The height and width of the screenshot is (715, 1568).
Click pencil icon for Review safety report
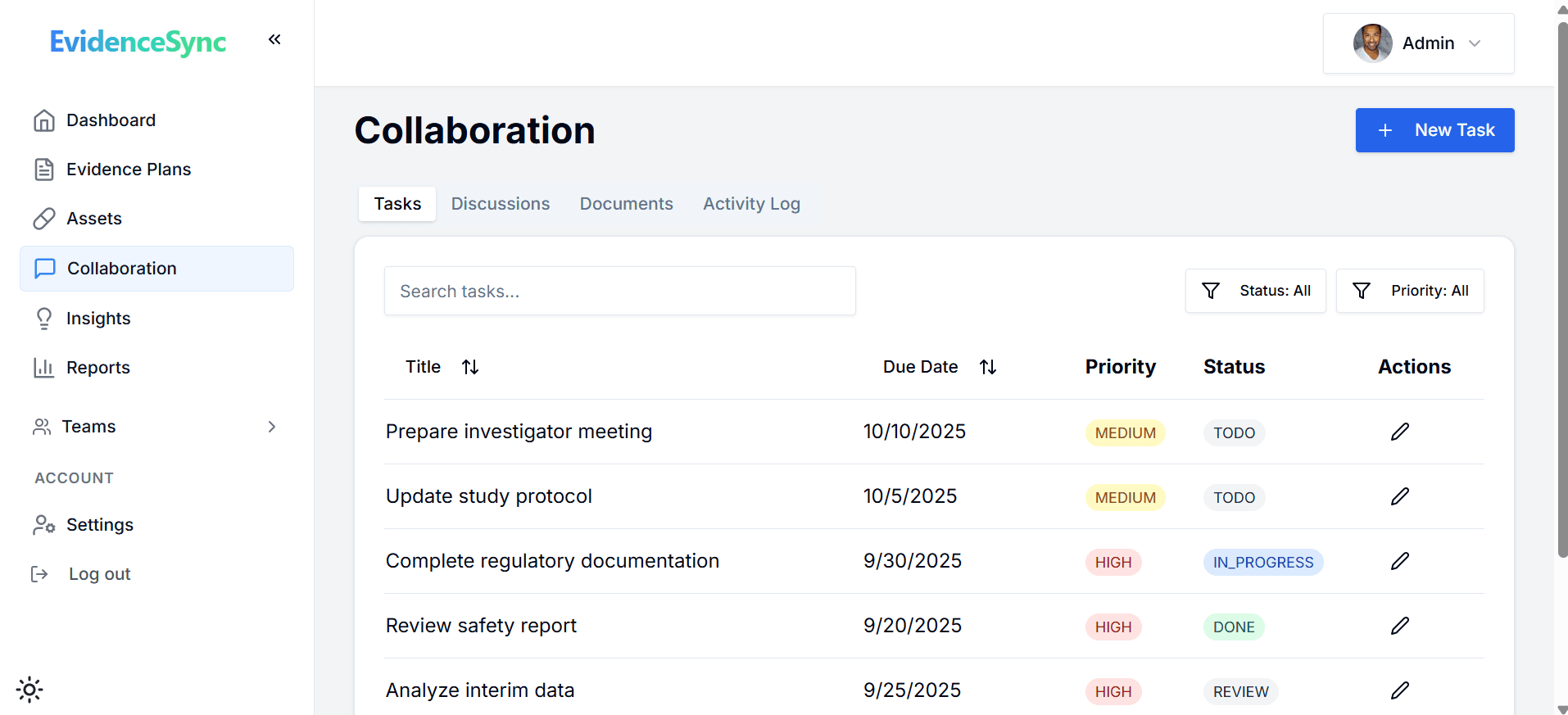click(x=1399, y=626)
